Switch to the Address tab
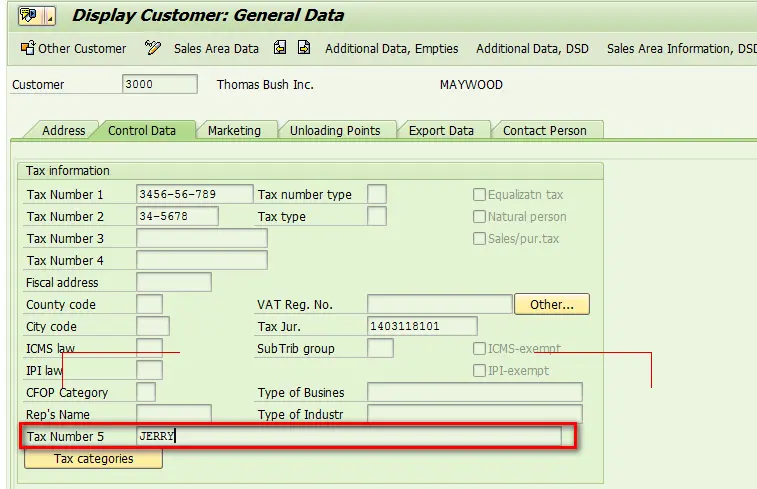Viewport: 757px width, 489px height. tap(63, 130)
